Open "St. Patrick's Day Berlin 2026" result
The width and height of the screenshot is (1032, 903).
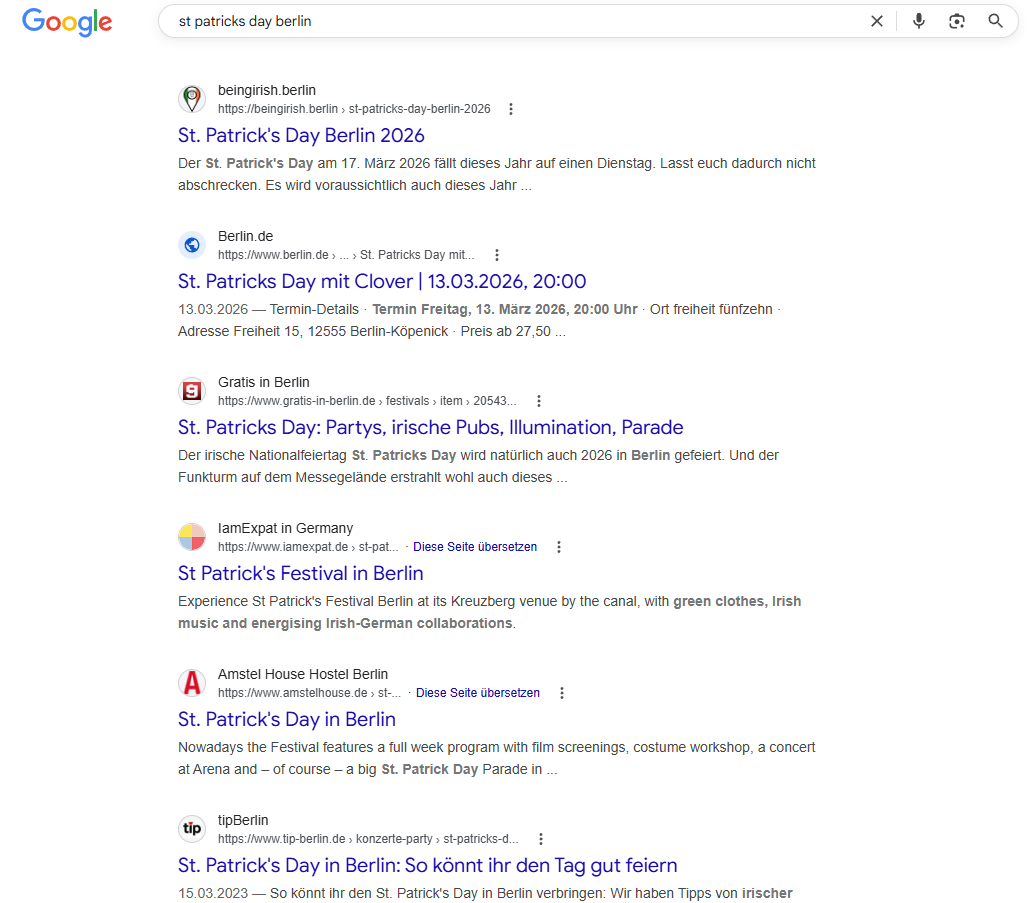(301, 135)
